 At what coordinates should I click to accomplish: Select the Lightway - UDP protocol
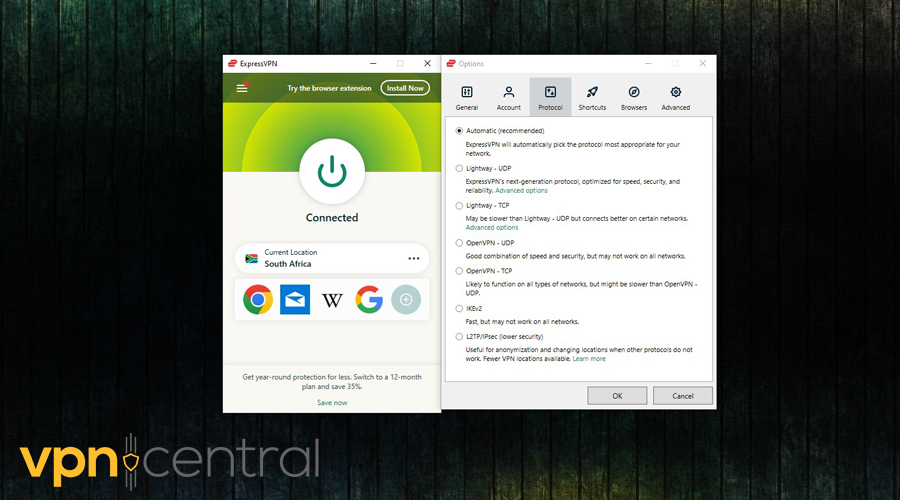[459, 168]
